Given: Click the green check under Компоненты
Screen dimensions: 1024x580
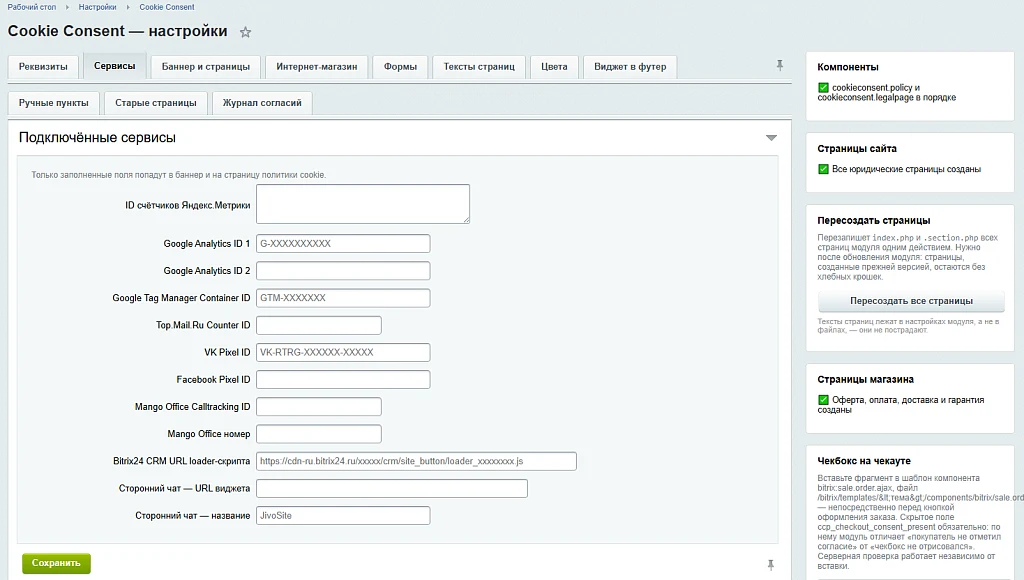Looking at the screenshot, I should coord(823,88).
